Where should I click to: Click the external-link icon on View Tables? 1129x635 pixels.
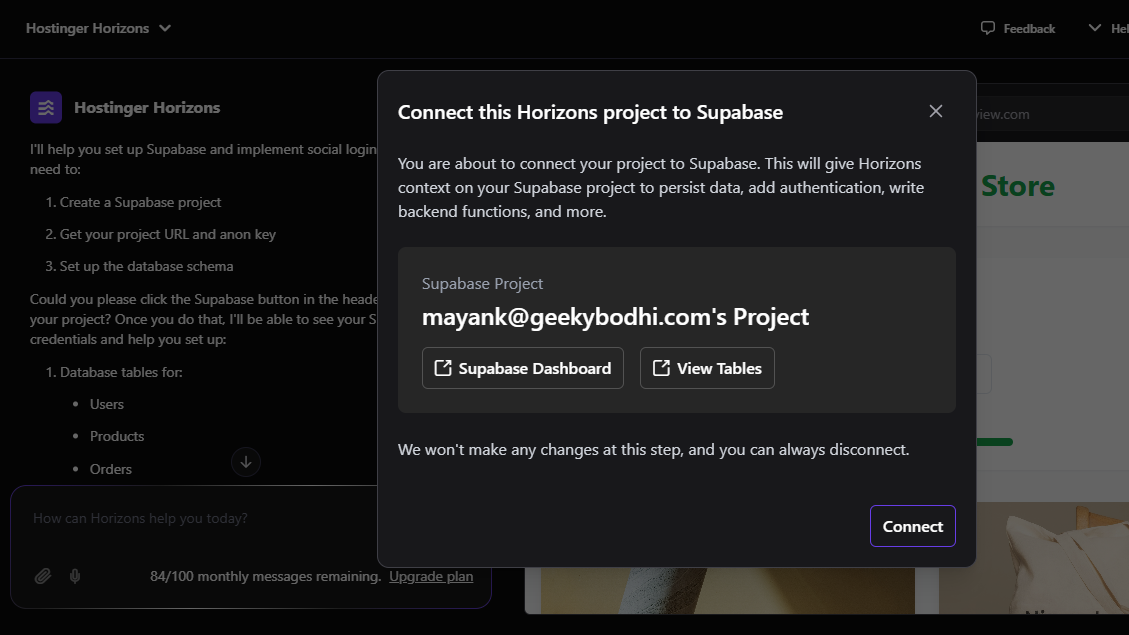(661, 368)
